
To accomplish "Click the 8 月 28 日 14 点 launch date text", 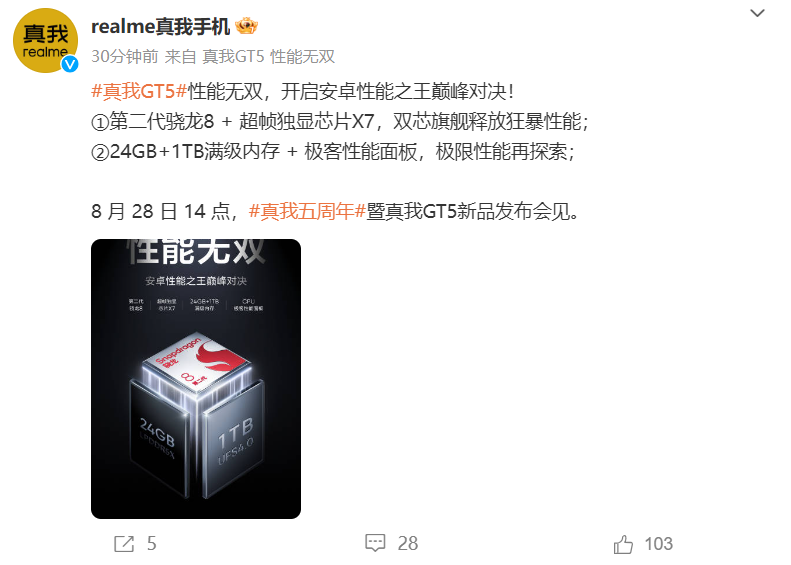I will click(160, 211).
